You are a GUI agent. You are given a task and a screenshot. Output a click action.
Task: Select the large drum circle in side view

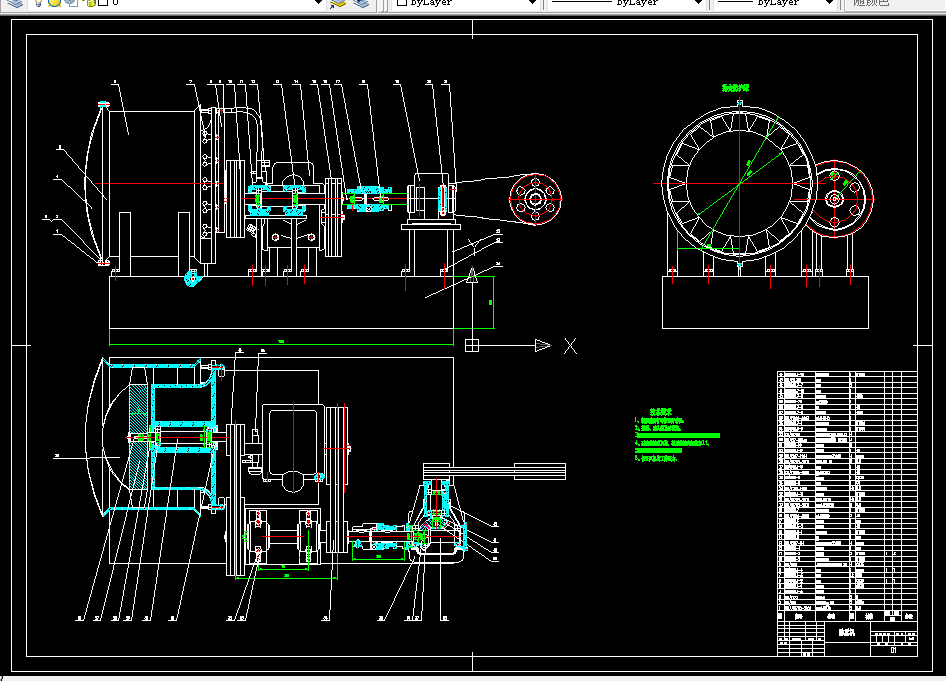pos(740,183)
